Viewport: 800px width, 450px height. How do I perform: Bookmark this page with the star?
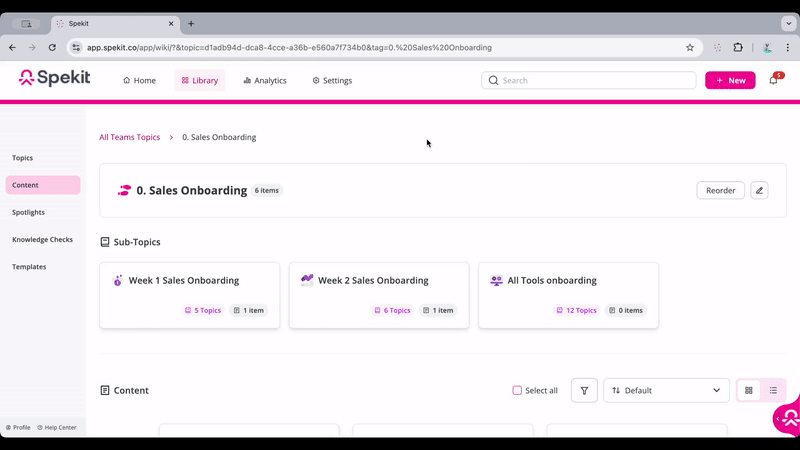coord(690,47)
